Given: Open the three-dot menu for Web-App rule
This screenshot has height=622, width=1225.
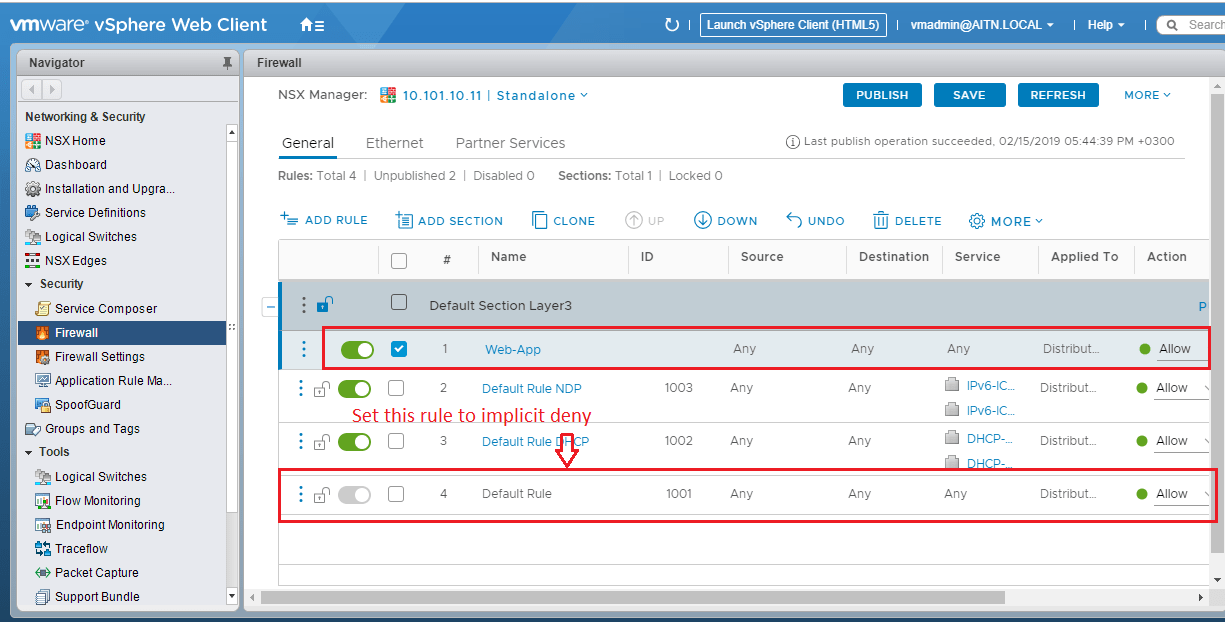Looking at the screenshot, I should 305,349.
